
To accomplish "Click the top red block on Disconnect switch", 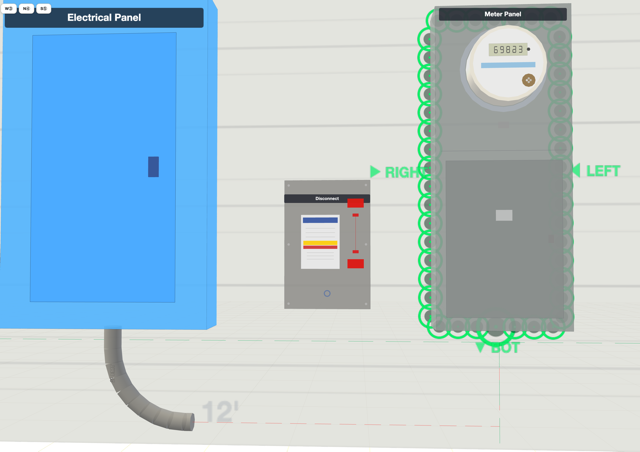I will 356,203.
